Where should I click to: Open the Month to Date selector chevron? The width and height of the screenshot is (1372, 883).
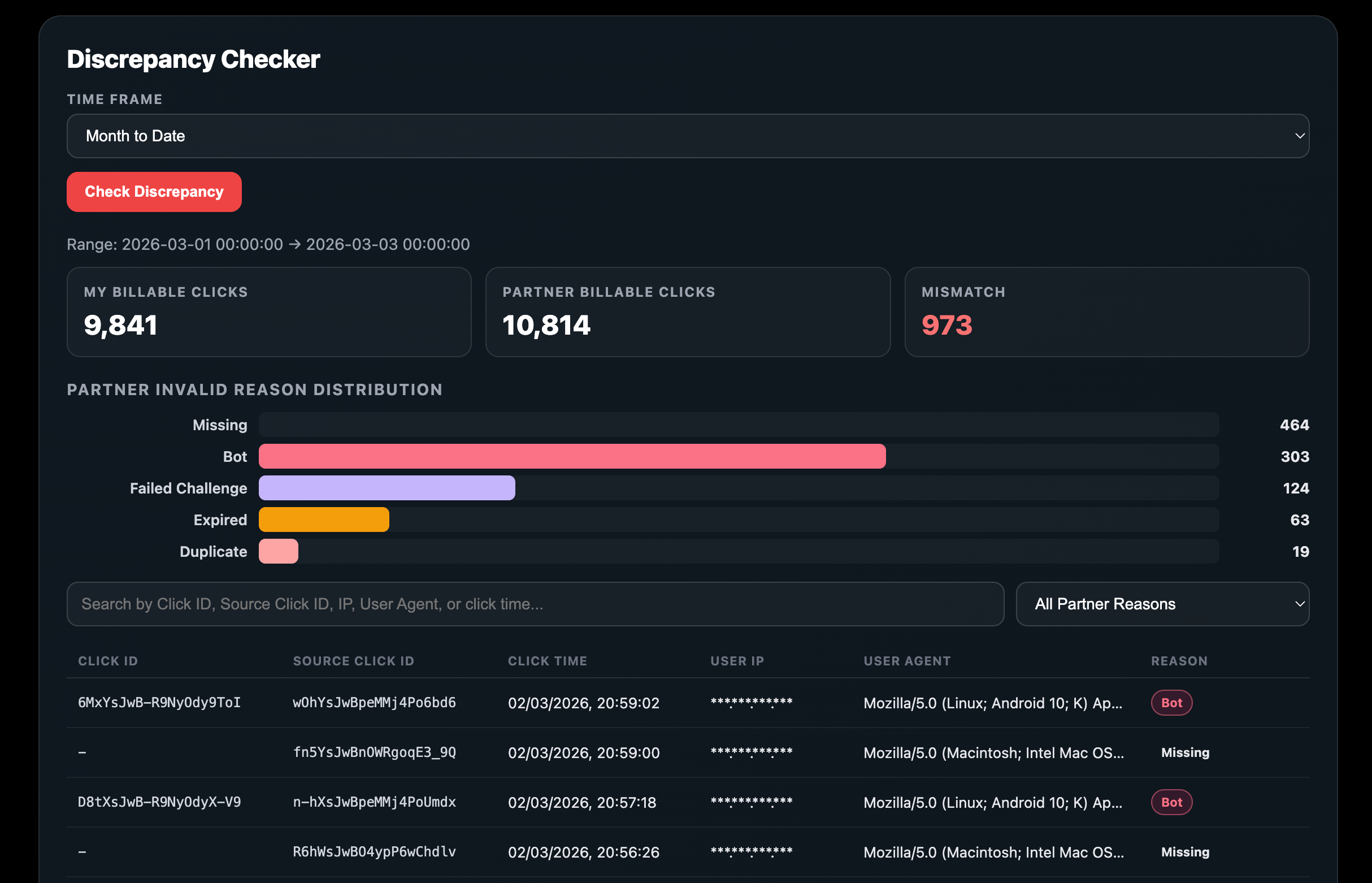pyautogui.click(x=1298, y=136)
